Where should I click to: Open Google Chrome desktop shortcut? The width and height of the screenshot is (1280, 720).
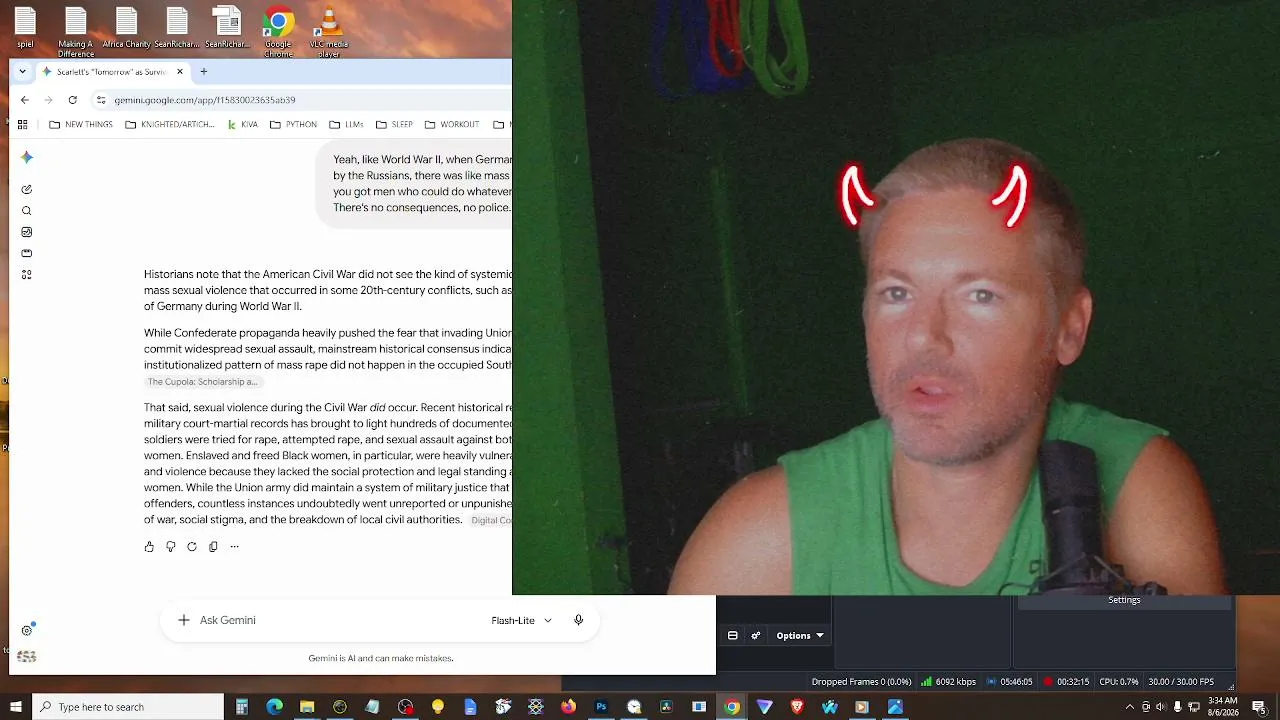point(278,30)
